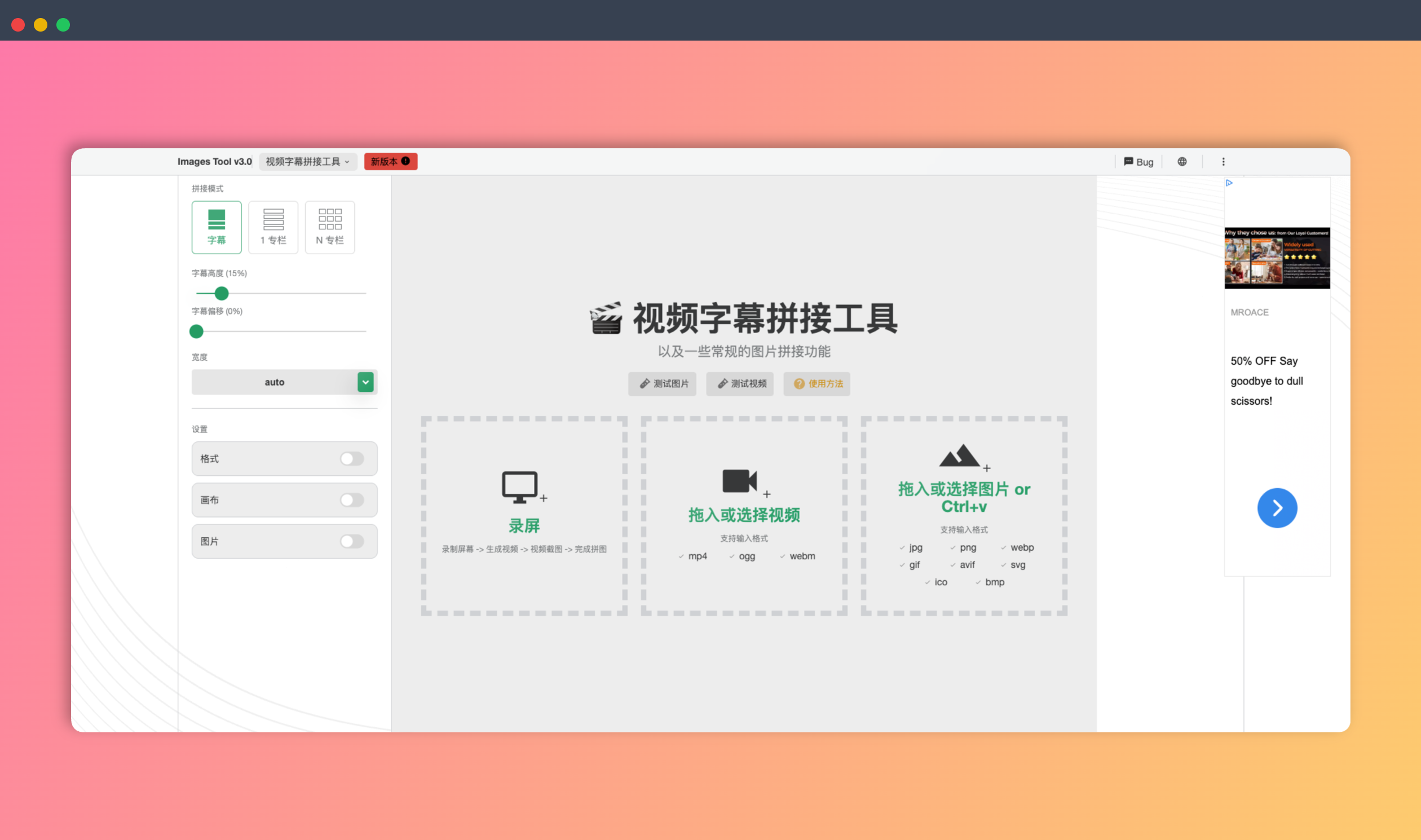Click the video camera icon for selecting videos
The image size is (1421, 840).
tap(740, 481)
